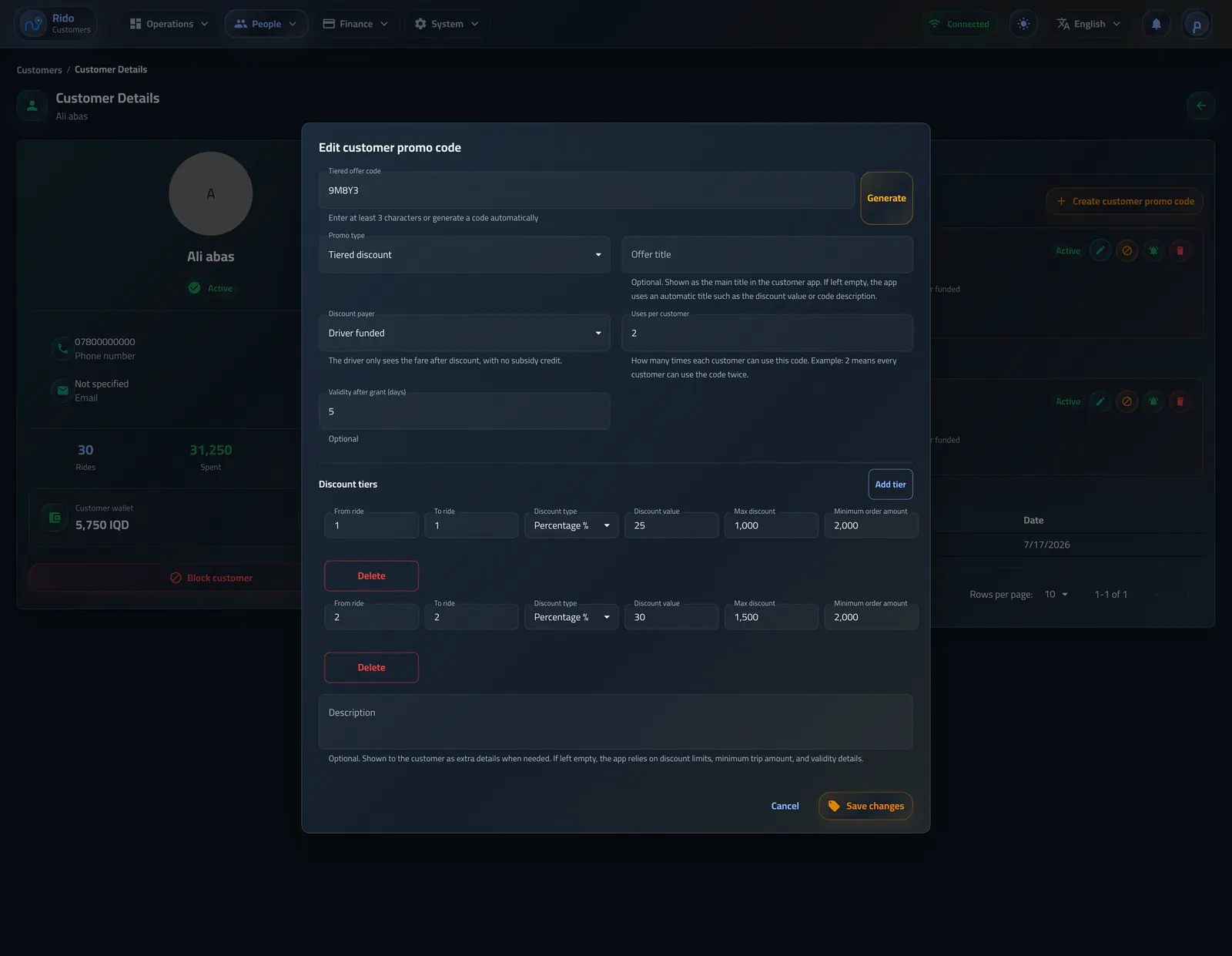This screenshot has width=1232, height=956.
Task: Click the Customer Details breadcrumb text
Action: pos(111,69)
